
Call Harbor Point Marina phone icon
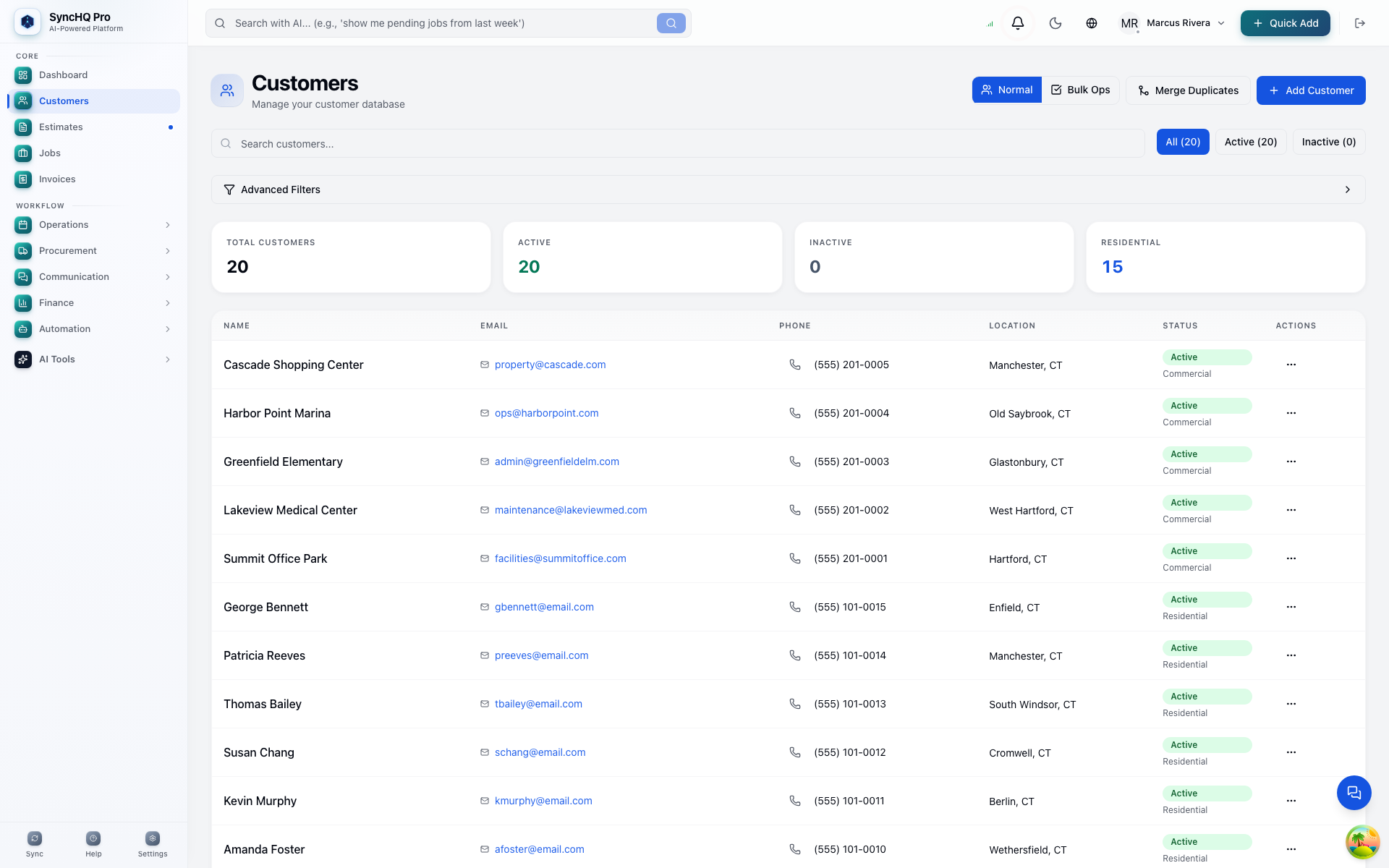click(x=795, y=413)
